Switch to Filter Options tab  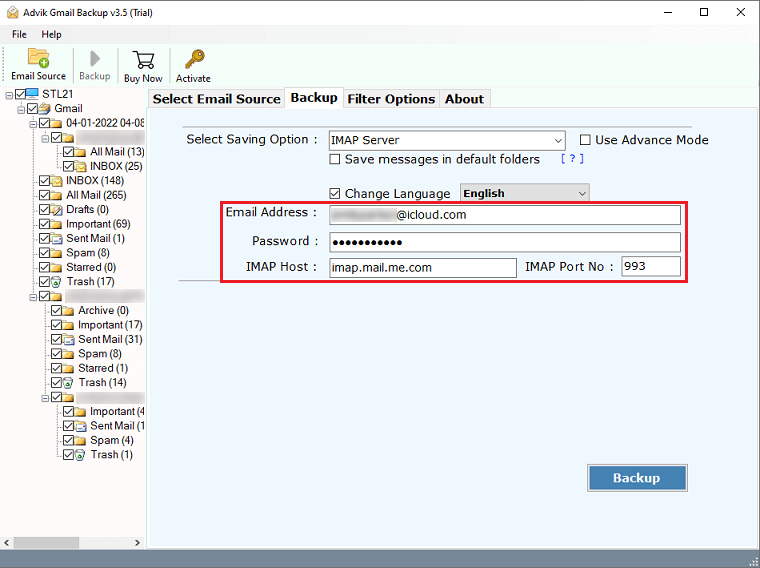pos(391,99)
